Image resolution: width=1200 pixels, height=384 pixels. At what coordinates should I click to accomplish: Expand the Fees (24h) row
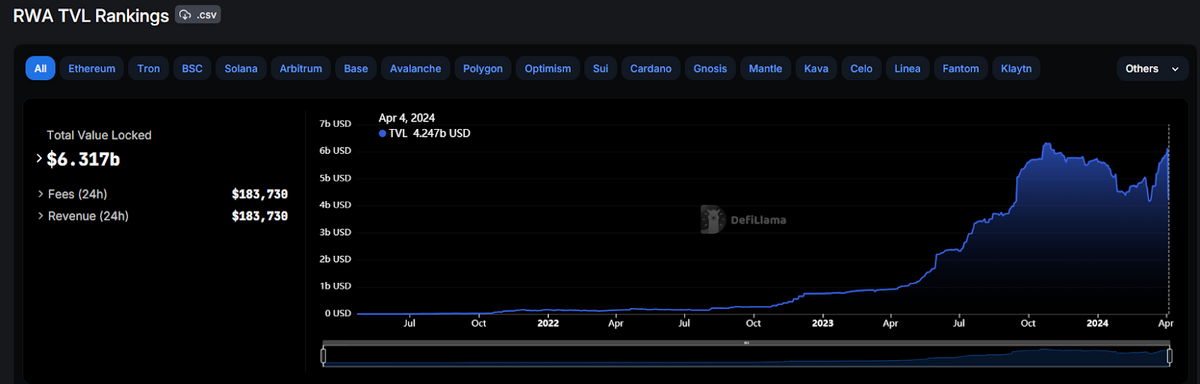point(40,194)
